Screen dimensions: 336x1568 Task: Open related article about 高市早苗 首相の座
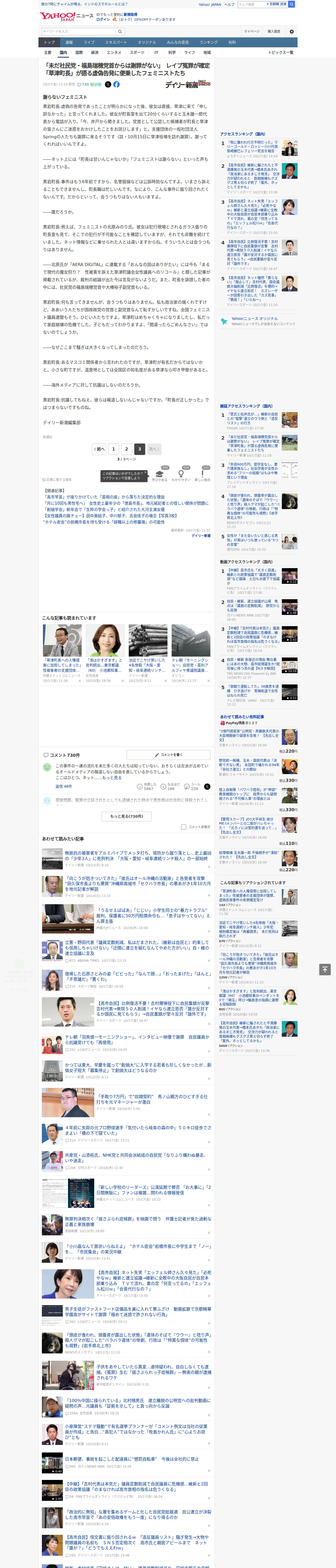coord(104,497)
